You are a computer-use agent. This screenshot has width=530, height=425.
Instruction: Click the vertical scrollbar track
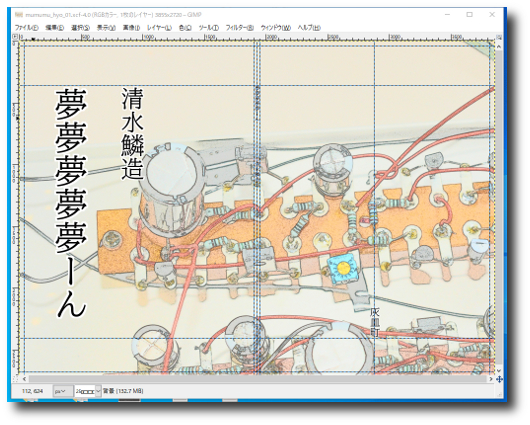(499, 209)
